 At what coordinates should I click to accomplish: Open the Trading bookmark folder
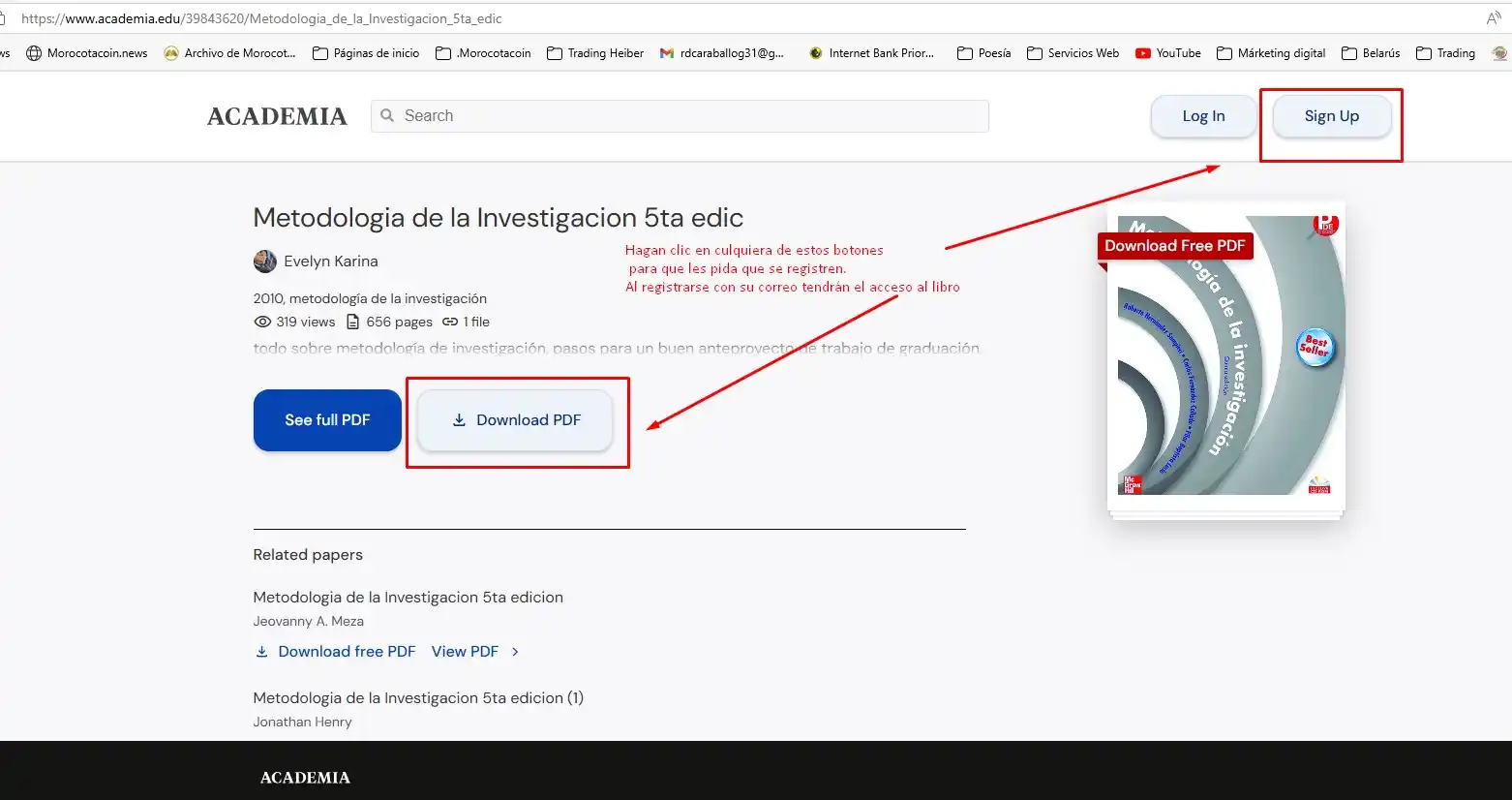1445,53
